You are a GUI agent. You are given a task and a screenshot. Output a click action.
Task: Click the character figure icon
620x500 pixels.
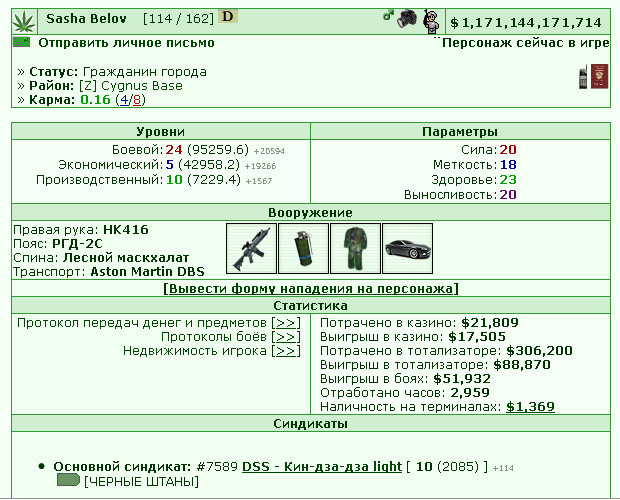pos(431,21)
